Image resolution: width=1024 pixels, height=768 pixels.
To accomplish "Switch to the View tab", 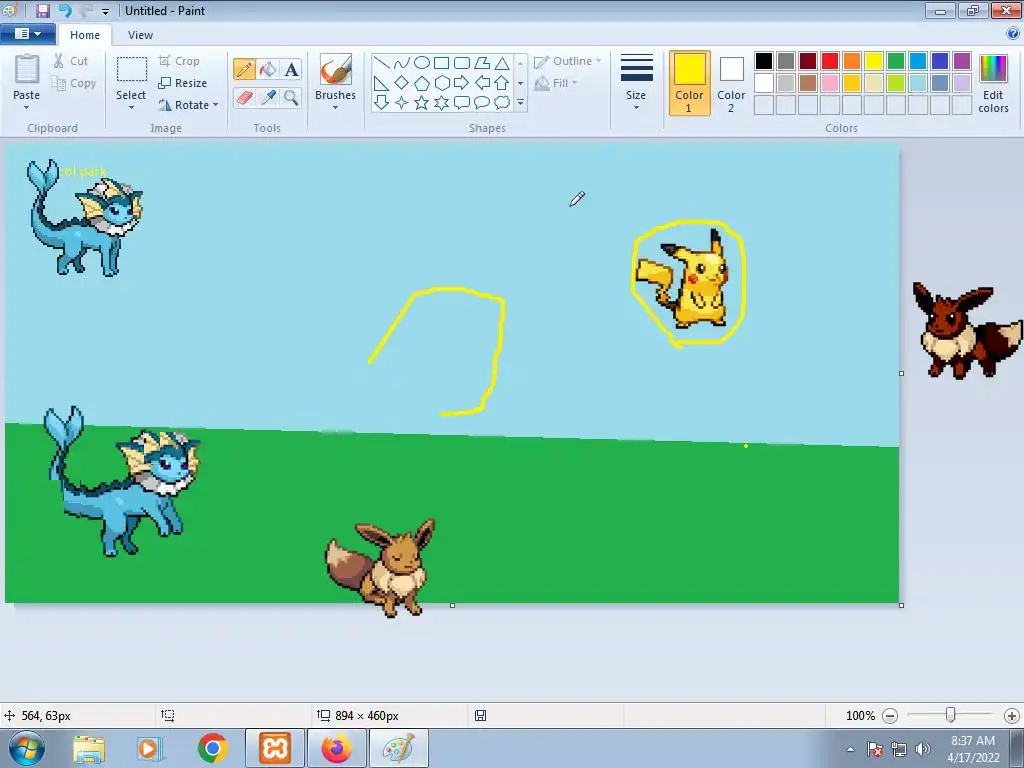I will click(140, 35).
